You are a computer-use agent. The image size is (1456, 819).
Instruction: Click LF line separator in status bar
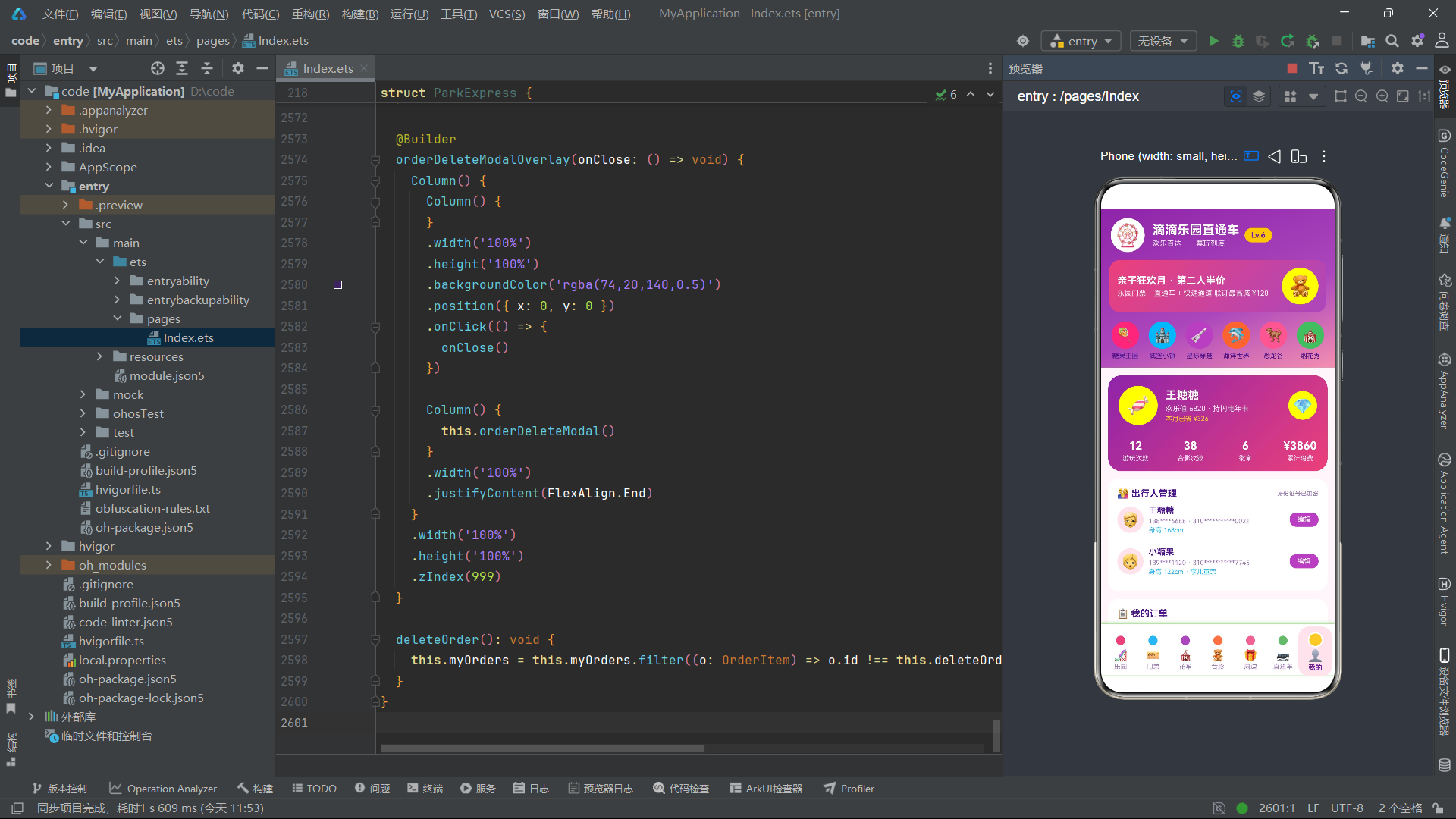click(x=1313, y=808)
